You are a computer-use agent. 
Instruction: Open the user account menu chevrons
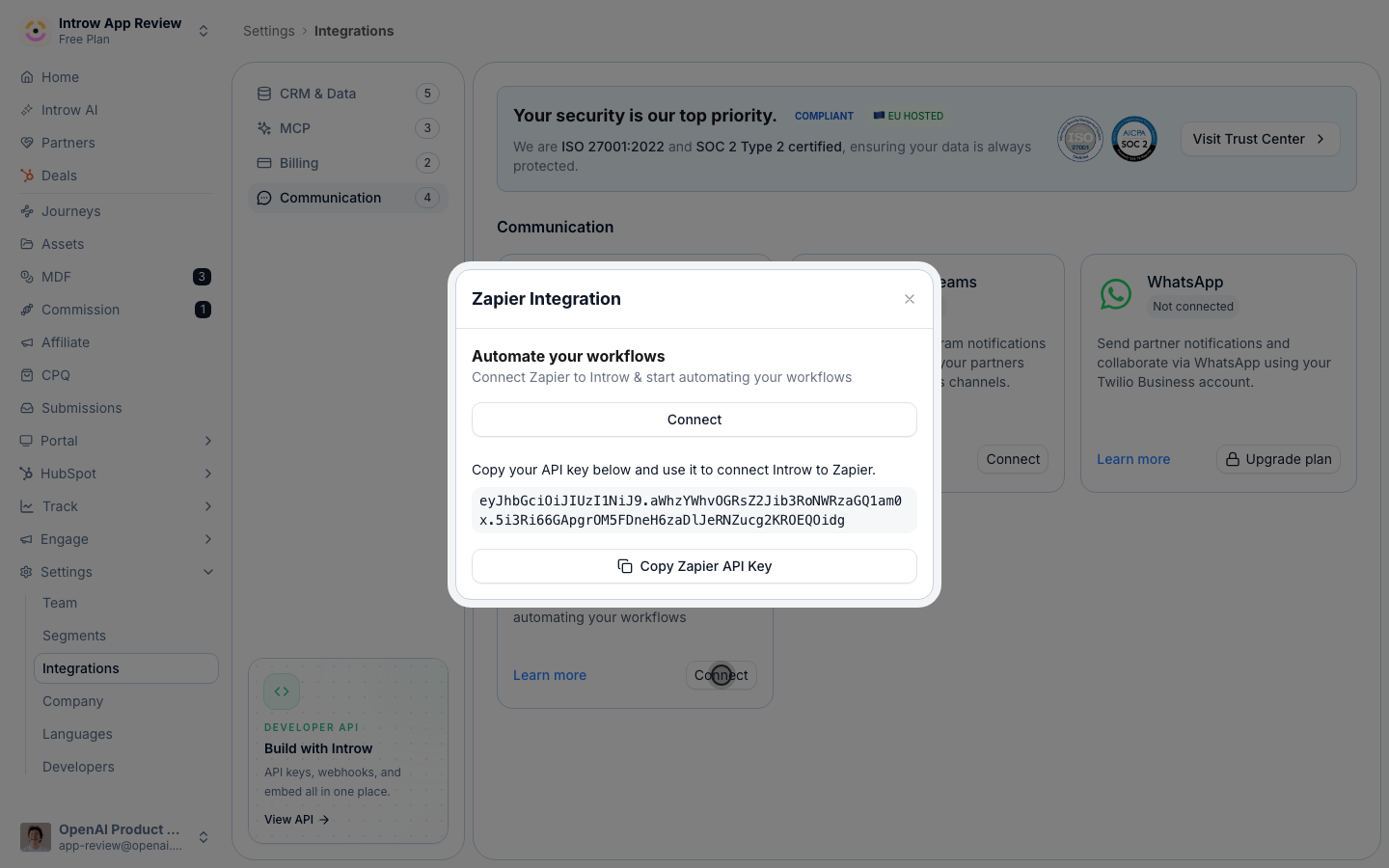coord(204,837)
